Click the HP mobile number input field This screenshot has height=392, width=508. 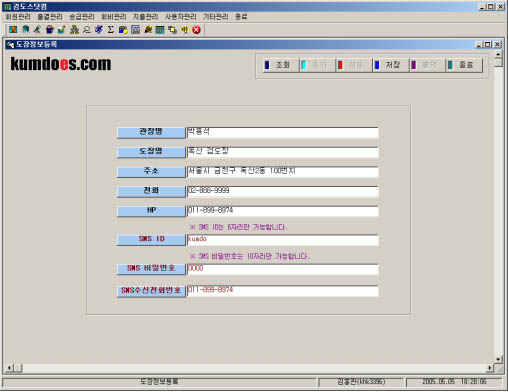coord(282,211)
